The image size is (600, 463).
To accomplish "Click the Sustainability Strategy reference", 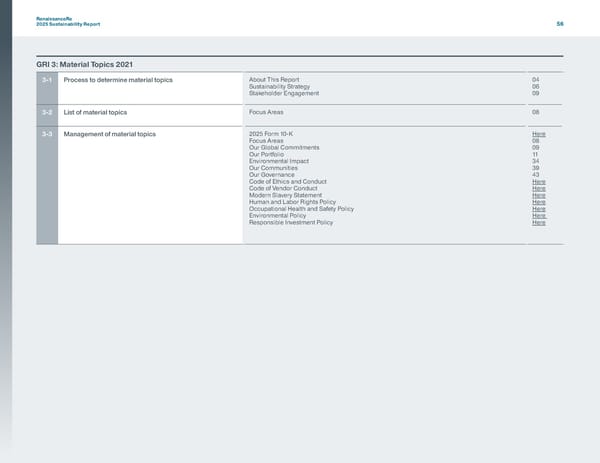I will (279, 86).
